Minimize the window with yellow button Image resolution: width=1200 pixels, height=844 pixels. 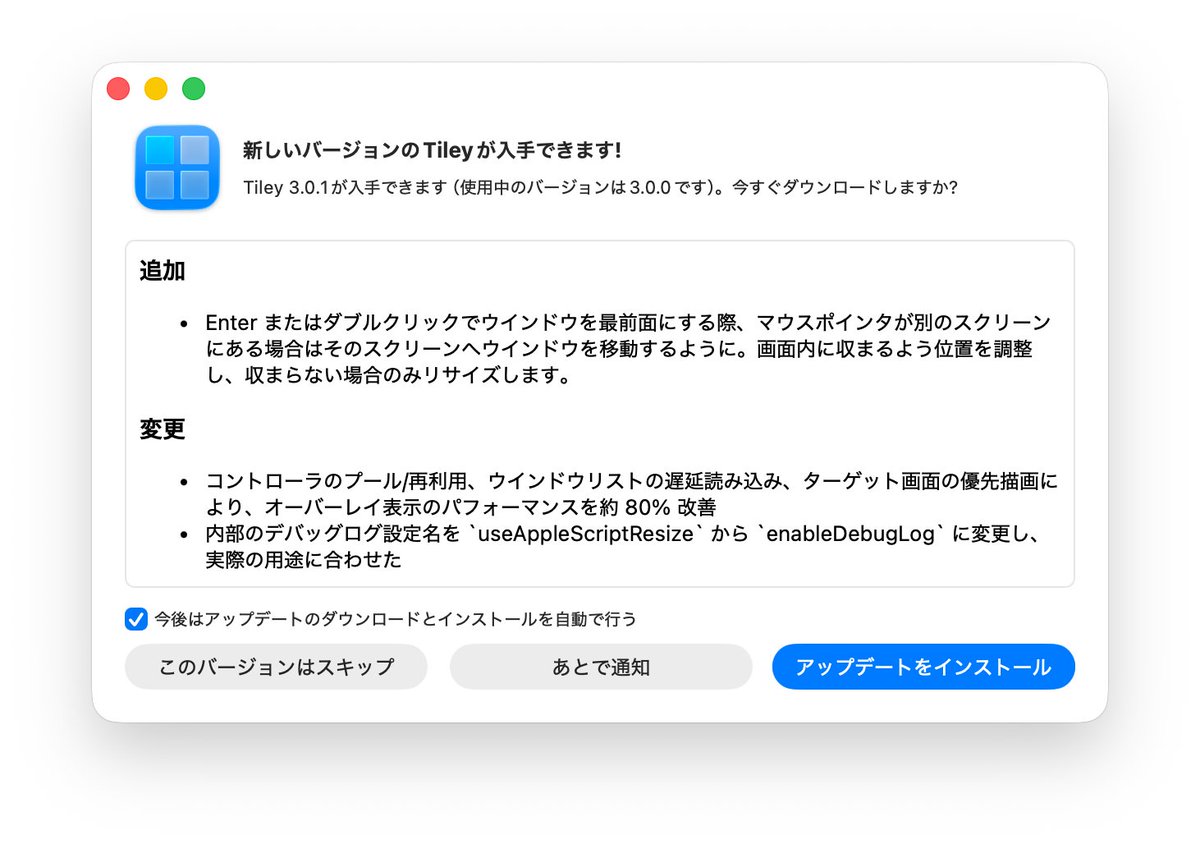[156, 88]
